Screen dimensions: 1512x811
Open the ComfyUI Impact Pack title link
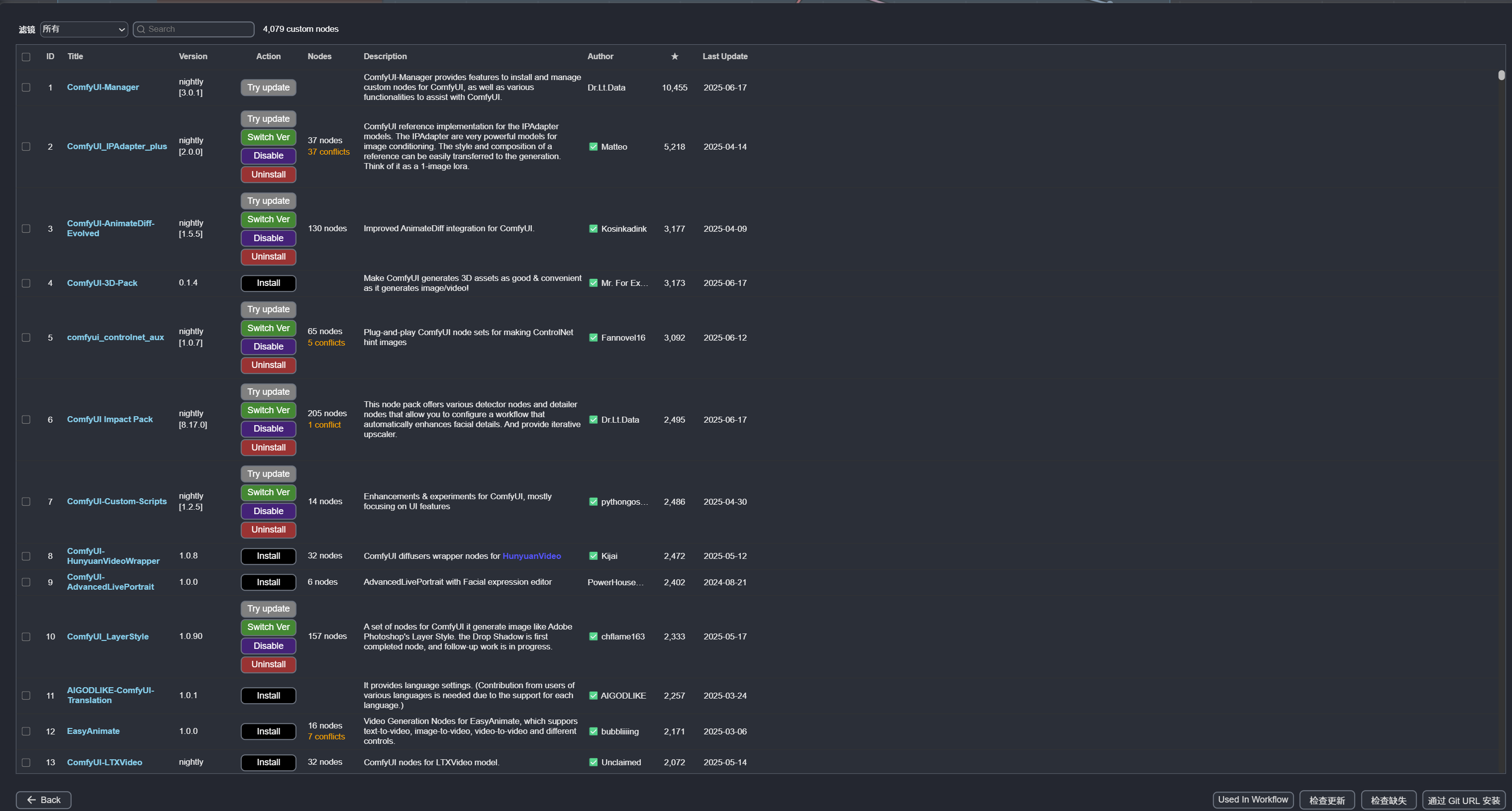(x=110, y=419)
